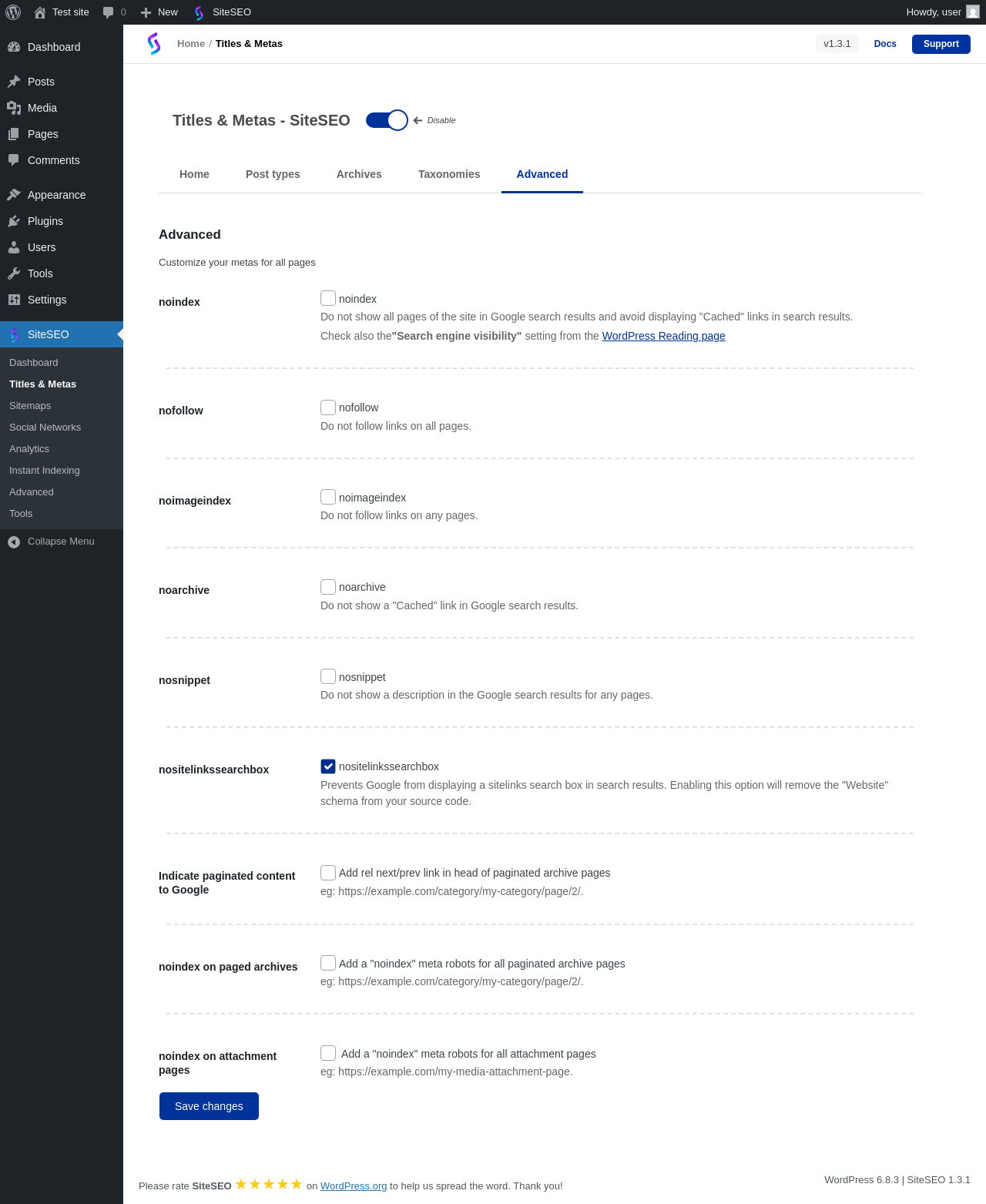The width and height of the screenshot is (986, 1204).
Task: Click the Tools wrench icon in sidebar
Action: [14, 273]
